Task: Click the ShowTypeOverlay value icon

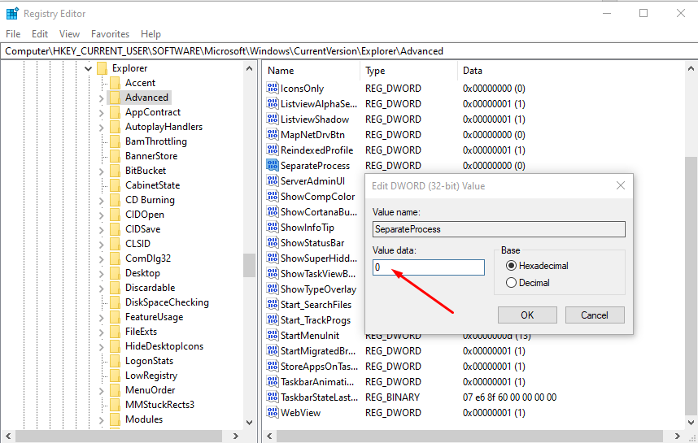Action: point(272,289)
